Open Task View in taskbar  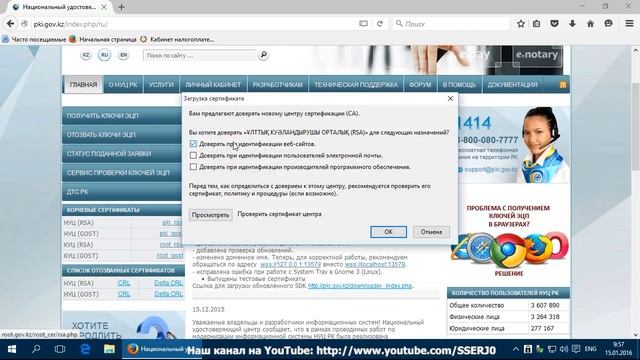[x=60, y=349]
